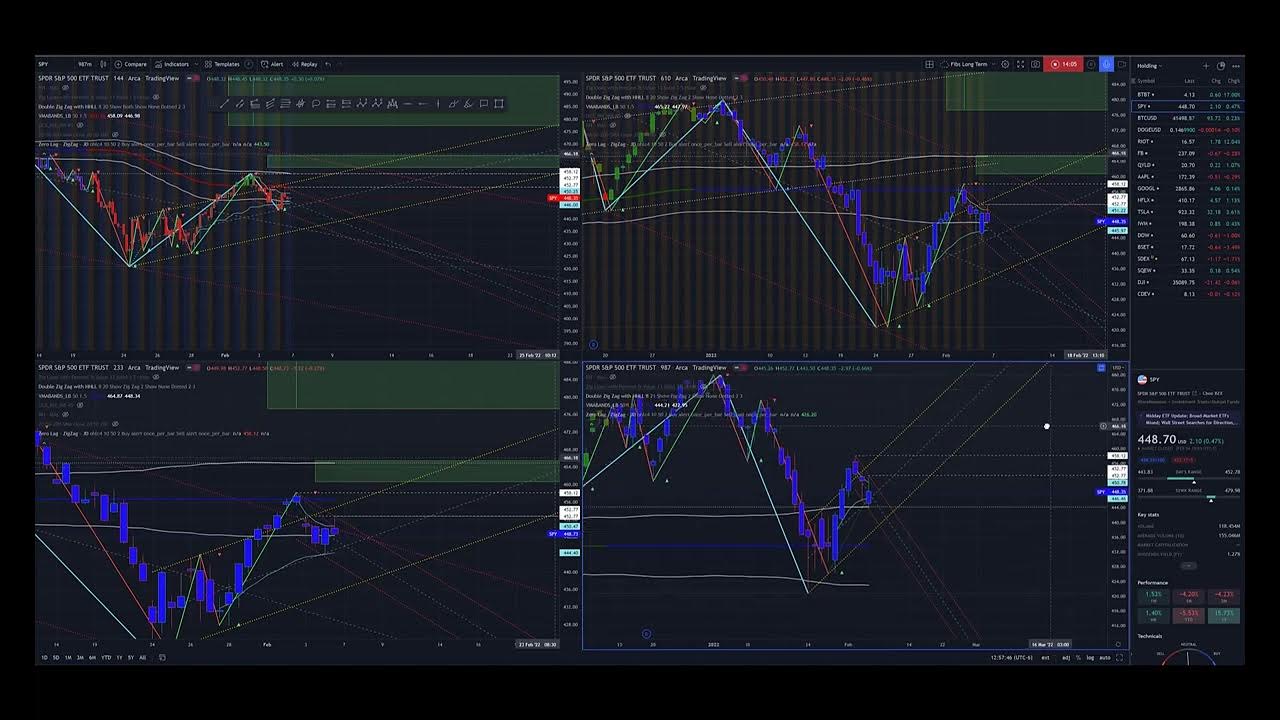Select the All time range
1280x720 pixels.
click(142, 657)
